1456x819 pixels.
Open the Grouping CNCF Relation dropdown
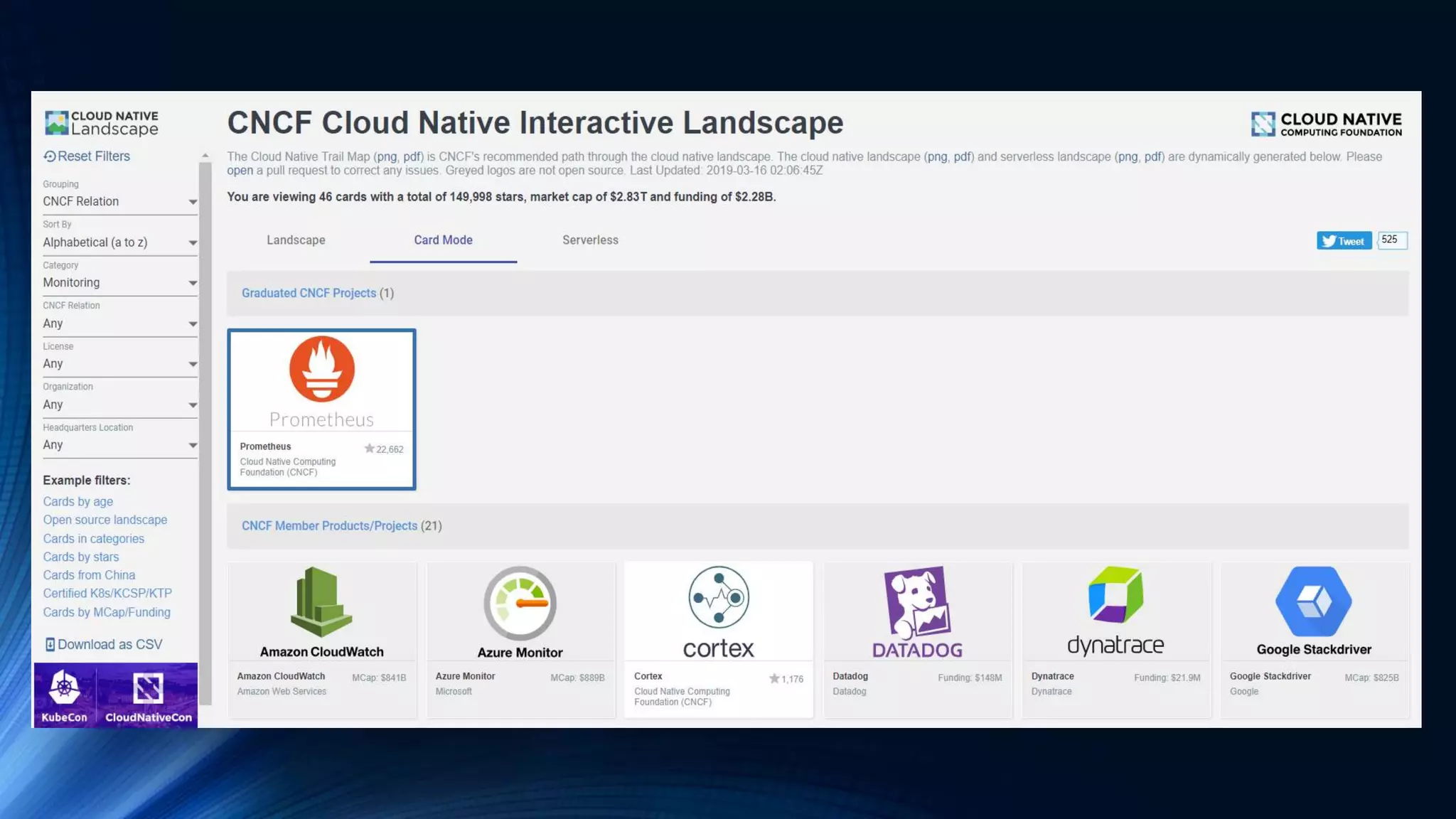point(119,202)
